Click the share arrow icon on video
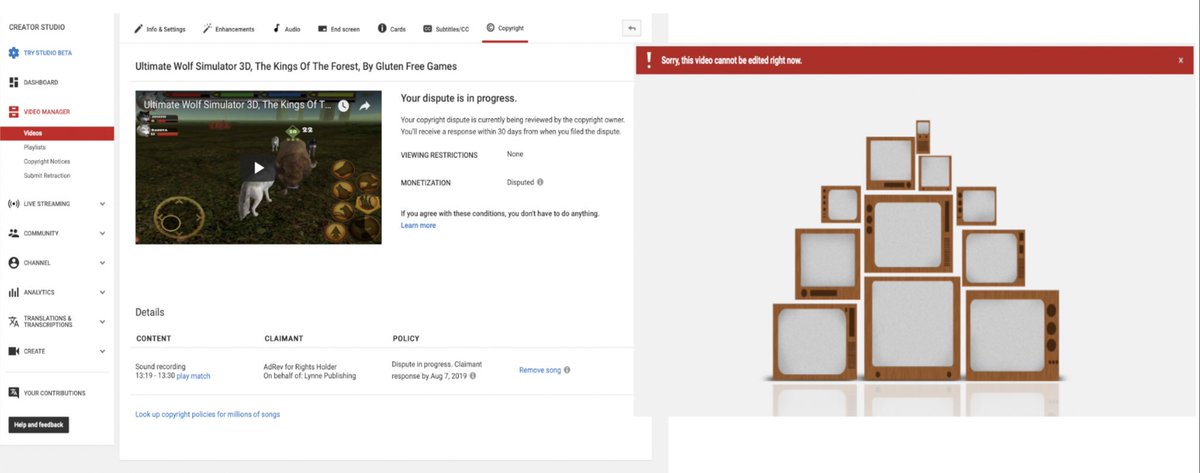 [365, 105]
